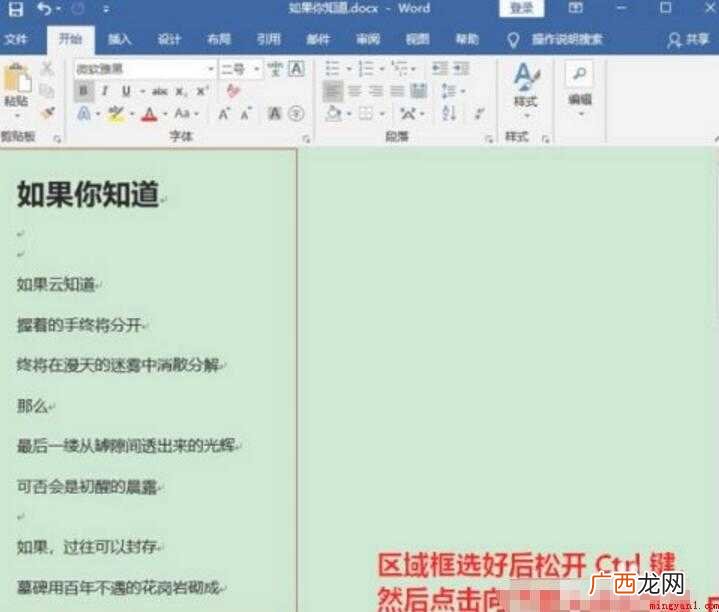Select align left paragraph button
The height and width of the screenshot is (612, 719).
[333, 91]
